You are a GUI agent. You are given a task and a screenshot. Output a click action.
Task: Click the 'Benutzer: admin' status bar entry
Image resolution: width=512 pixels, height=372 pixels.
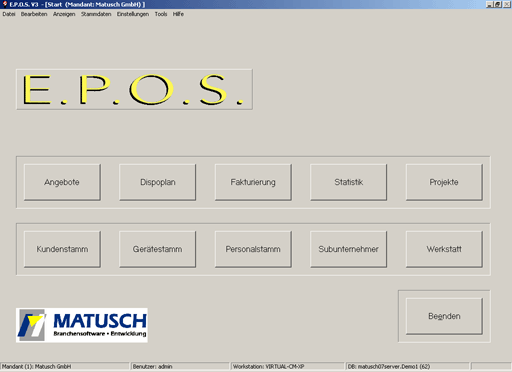(x=180, y=366)
